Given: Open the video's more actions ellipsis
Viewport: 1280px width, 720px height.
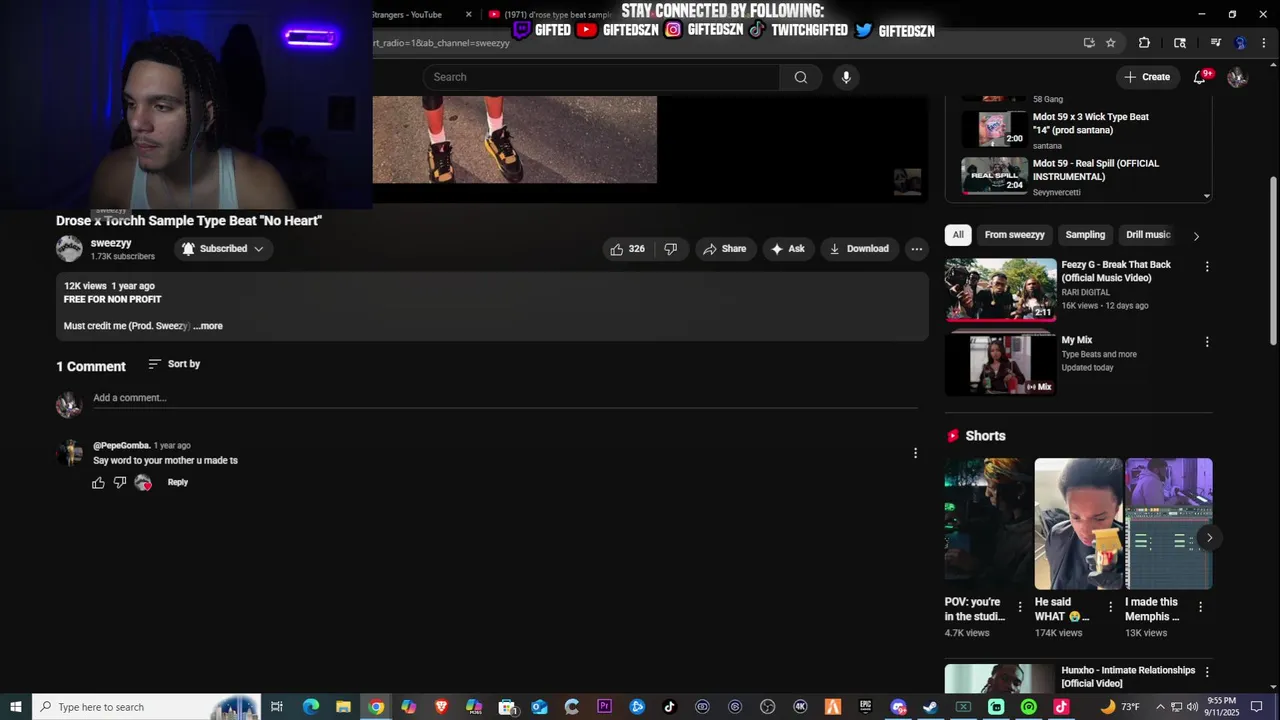Looking at the screenshot, I should [x=916, y=249].
